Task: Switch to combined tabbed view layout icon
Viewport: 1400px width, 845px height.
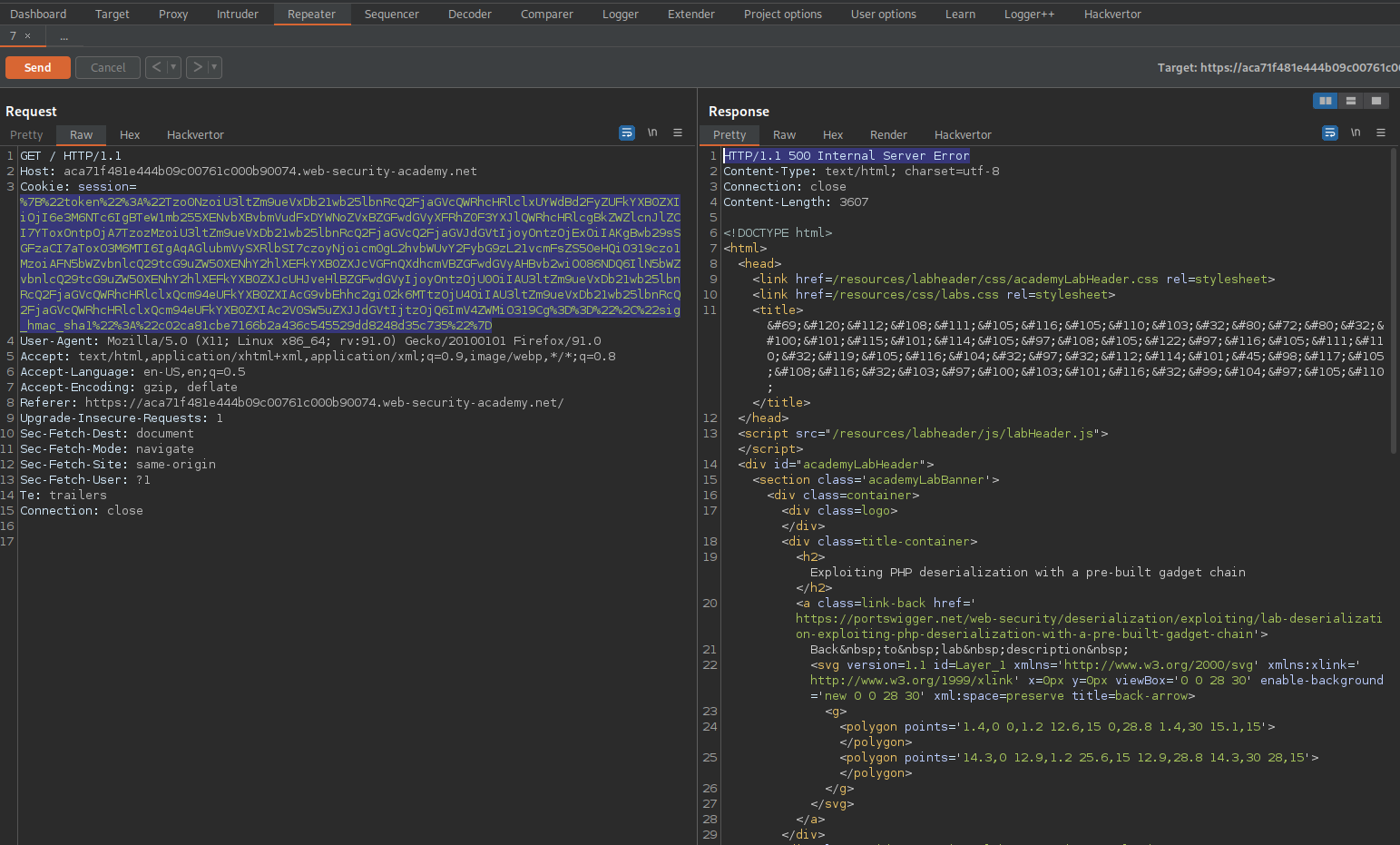Action: [1376, 101]
